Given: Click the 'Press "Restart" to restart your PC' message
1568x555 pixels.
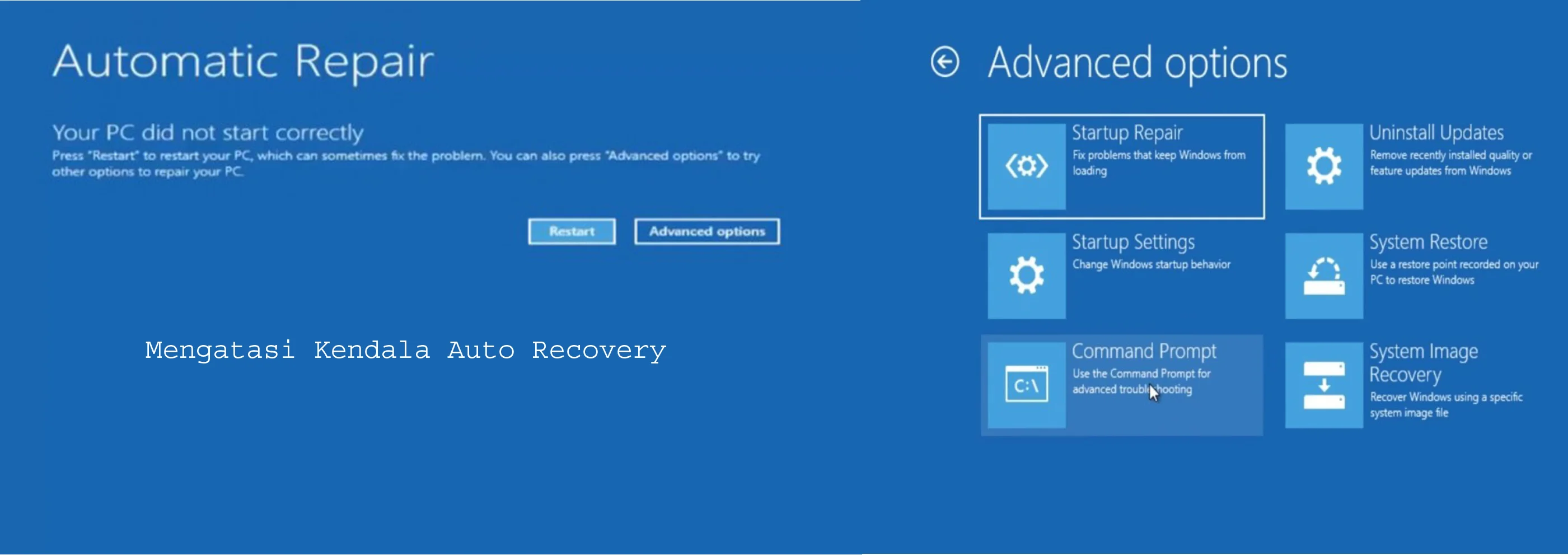Looking at the screenshot, I should click(x=406, y=164).
